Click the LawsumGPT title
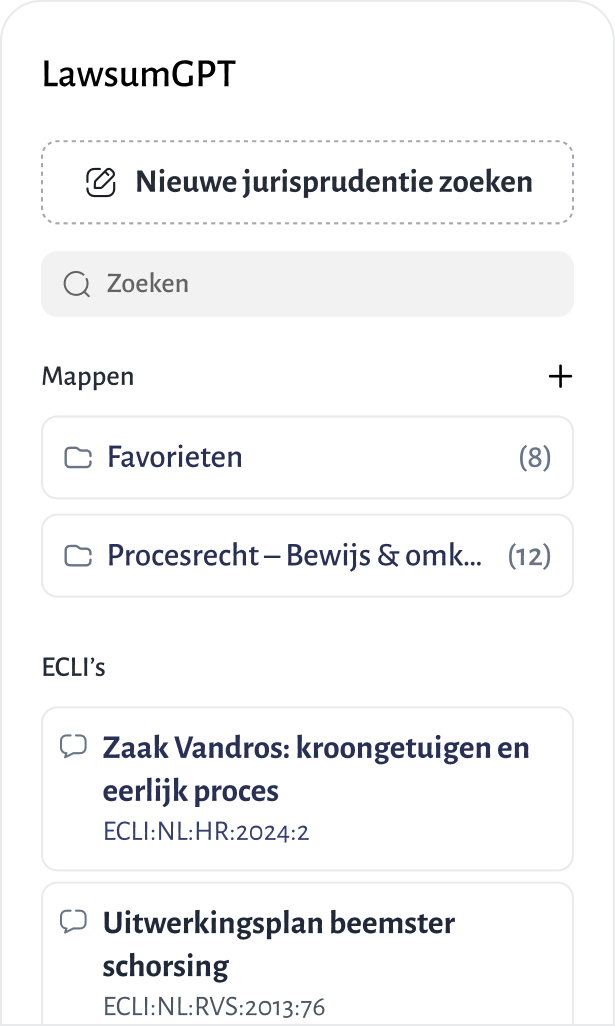This screenshot has width=615, height=1026. click(x=139, y=75)
